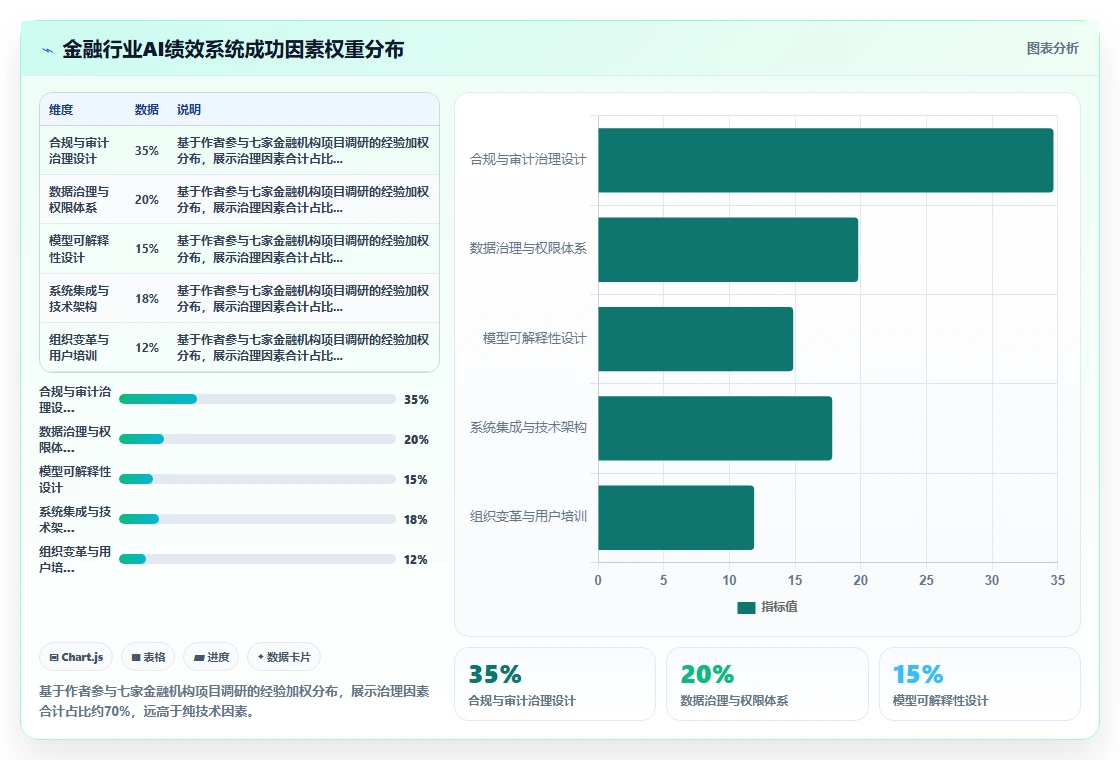1120x760 pixels.
Task: Click the 合规与审计治理设计 35% progress bar
Action: (x=257, y=399)
